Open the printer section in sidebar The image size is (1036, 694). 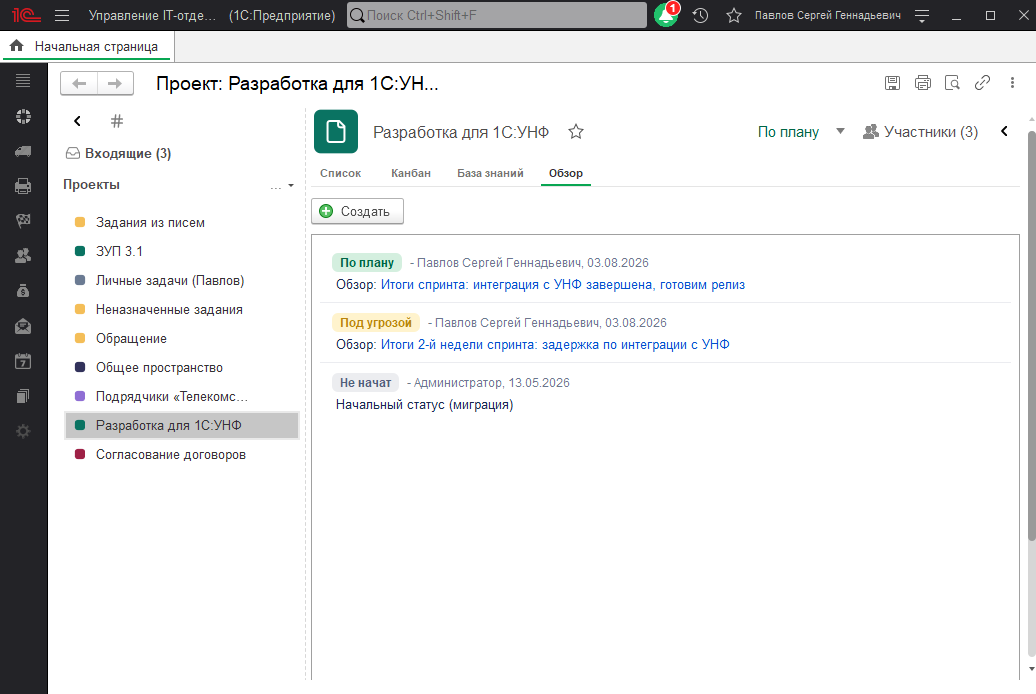pos(23,186)
